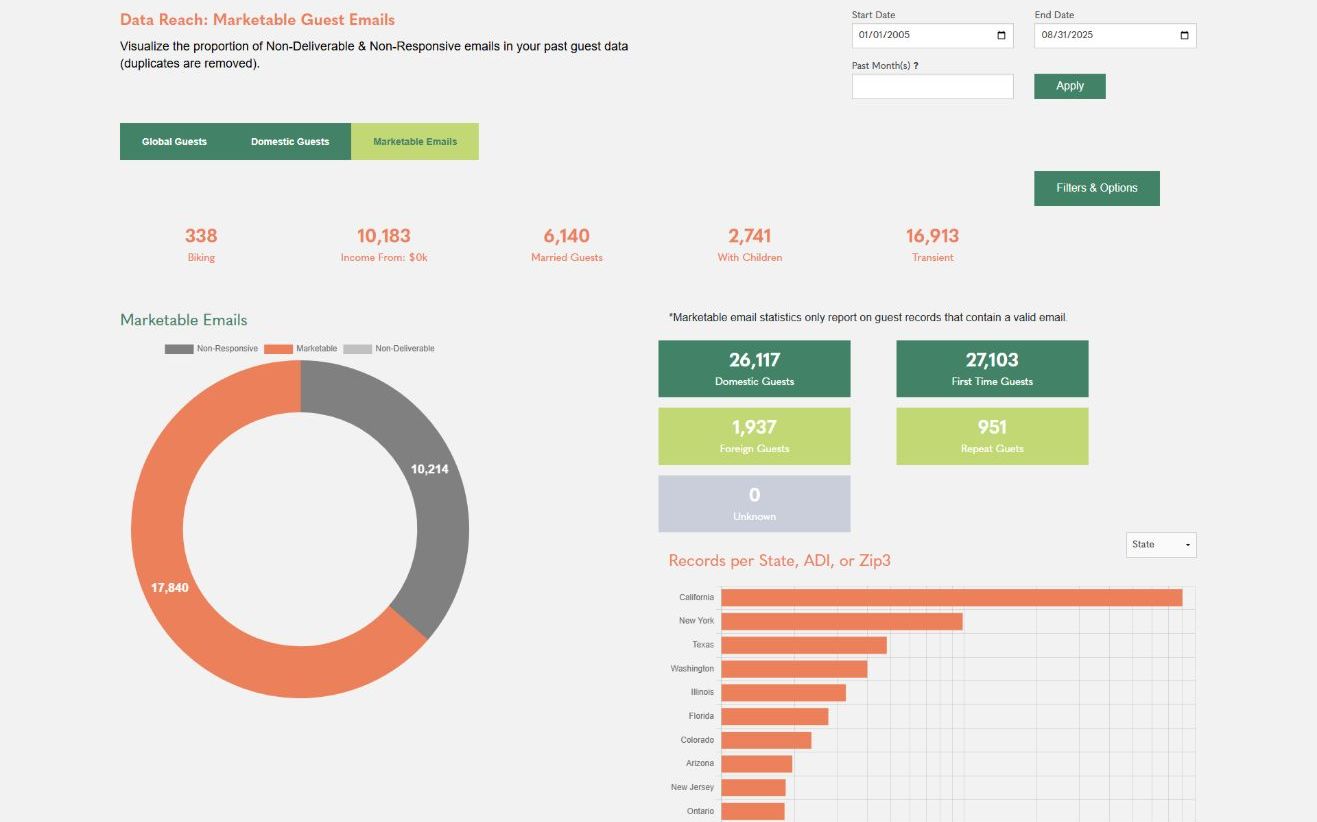1317x822 pixels.
Task: Select the Marketable Emails tab
Action: point(415,142)
